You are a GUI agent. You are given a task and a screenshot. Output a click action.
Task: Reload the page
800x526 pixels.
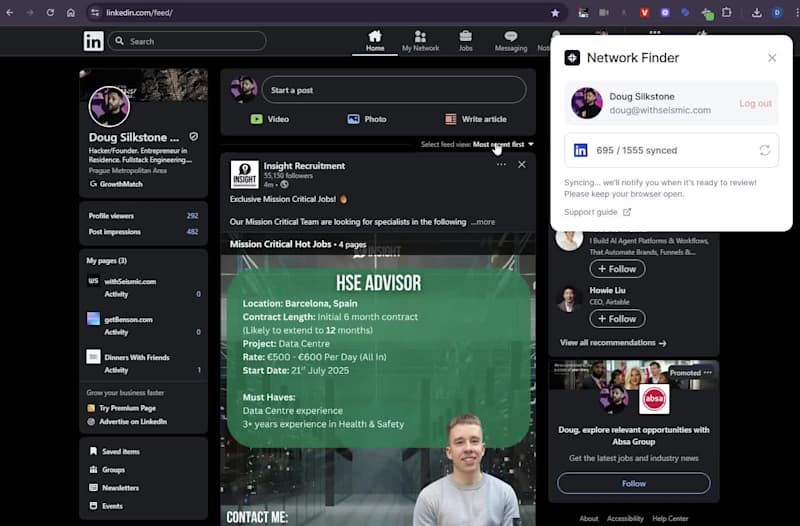click(x=51, y=13)
